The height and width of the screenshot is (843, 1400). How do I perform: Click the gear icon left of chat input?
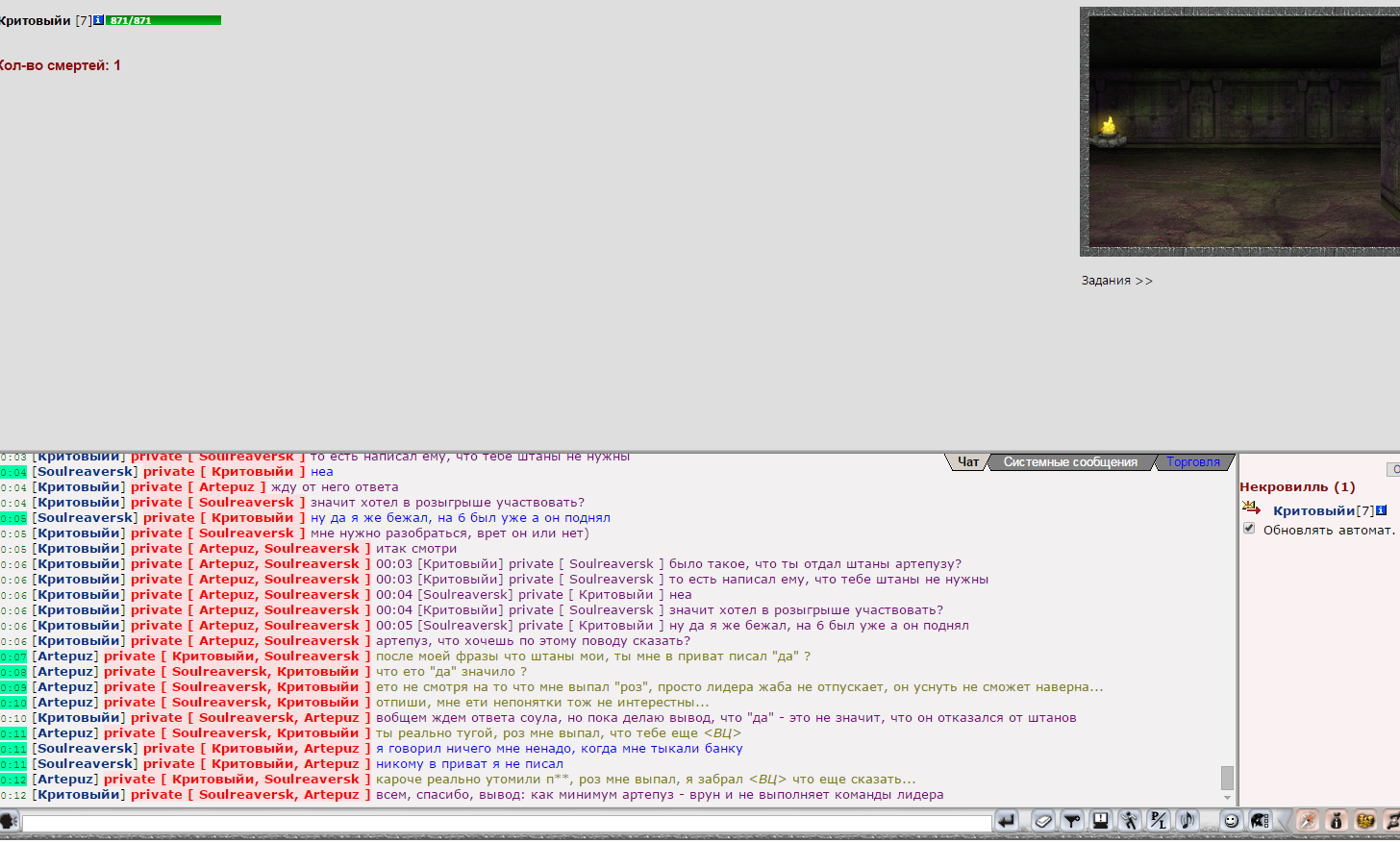8,821
